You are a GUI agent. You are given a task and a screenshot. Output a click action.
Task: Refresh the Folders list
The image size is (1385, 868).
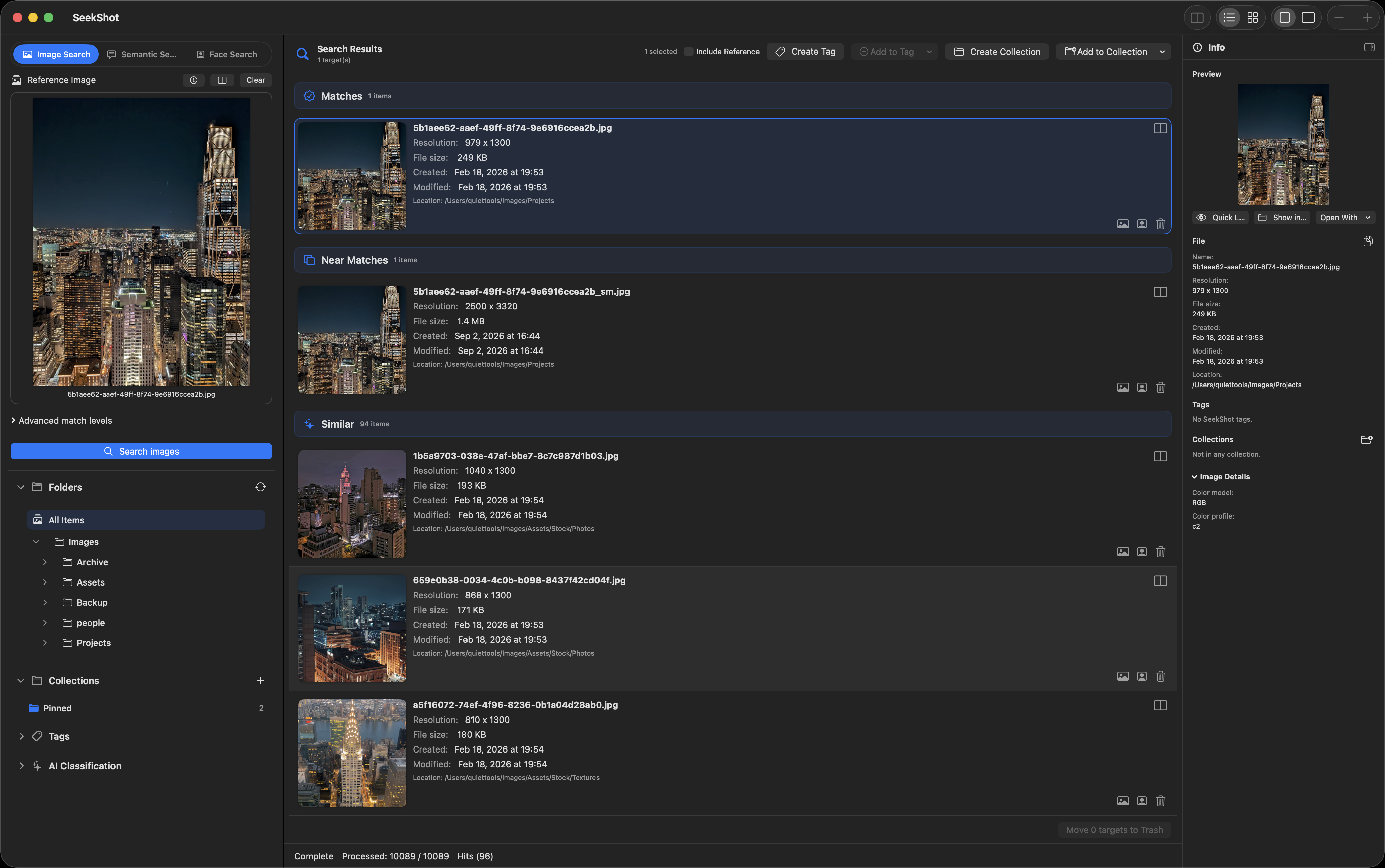click(260, 487)
